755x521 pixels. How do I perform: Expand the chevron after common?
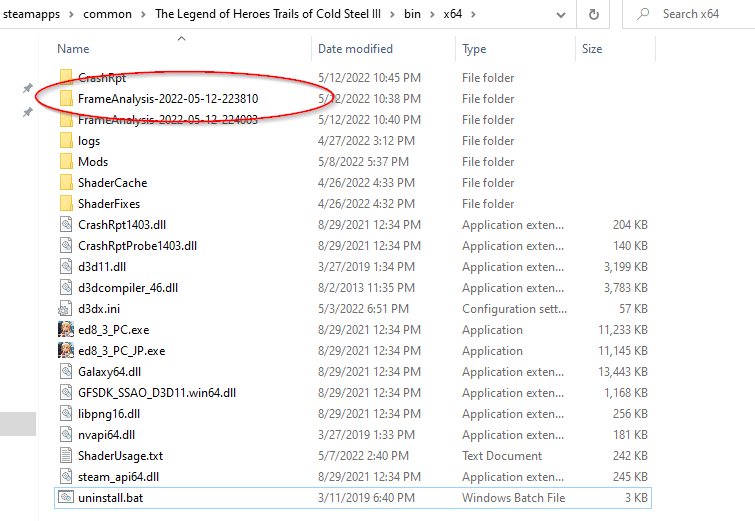pos(143,14)
